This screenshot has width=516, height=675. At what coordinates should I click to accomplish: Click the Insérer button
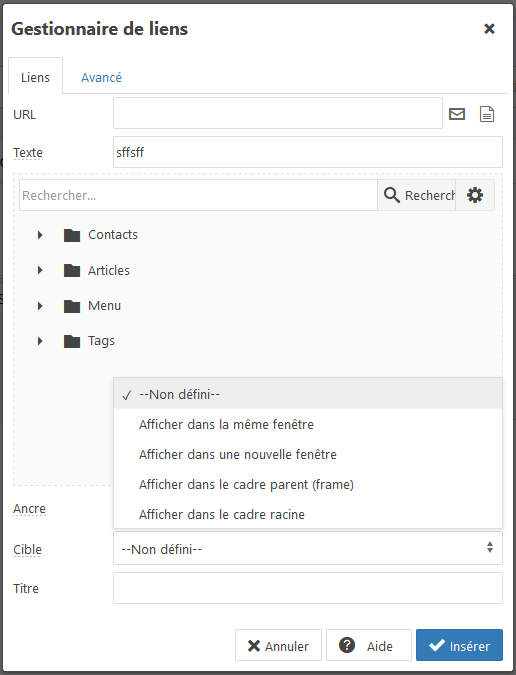tap(459, 645)
